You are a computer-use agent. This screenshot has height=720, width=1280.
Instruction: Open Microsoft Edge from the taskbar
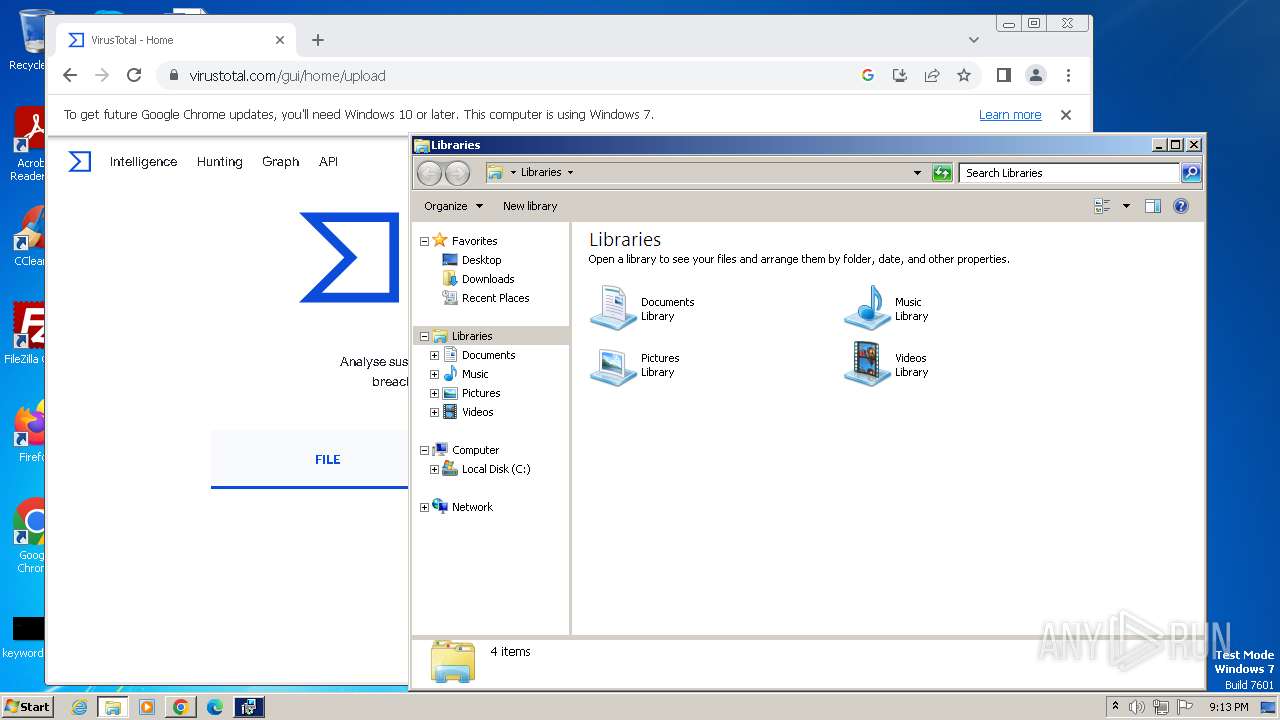pyautogui.click(x=215, y=707)
